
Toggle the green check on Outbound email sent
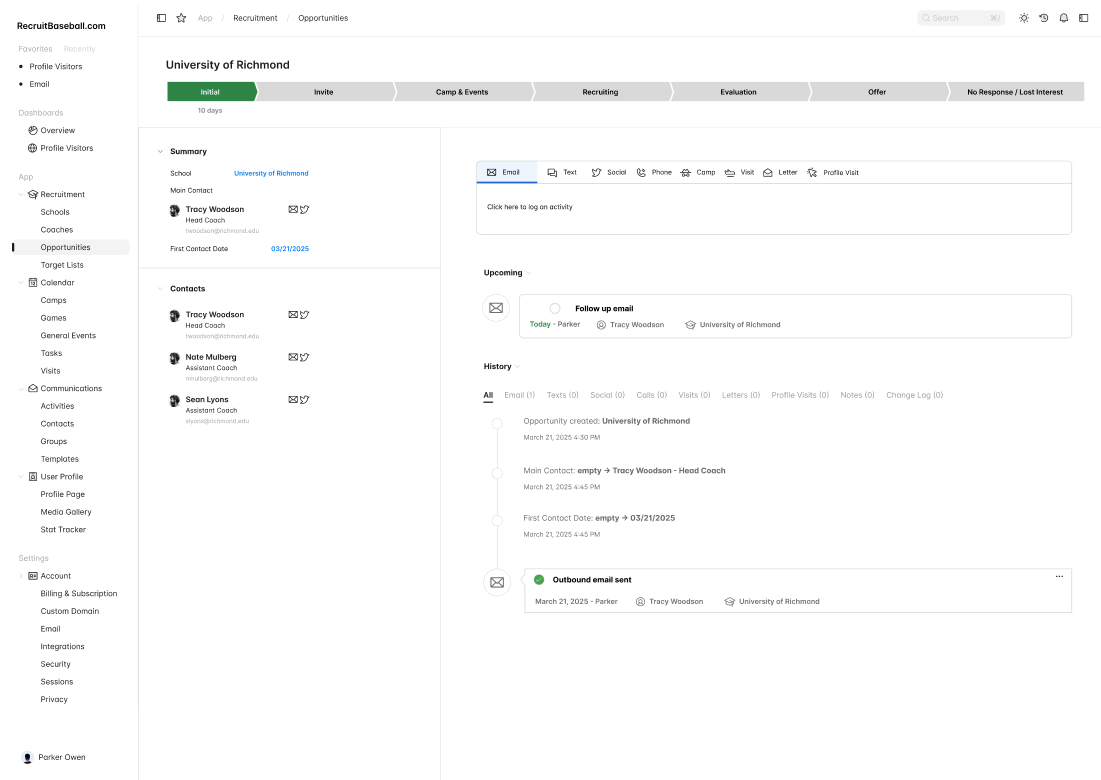(x=539, y=580)
